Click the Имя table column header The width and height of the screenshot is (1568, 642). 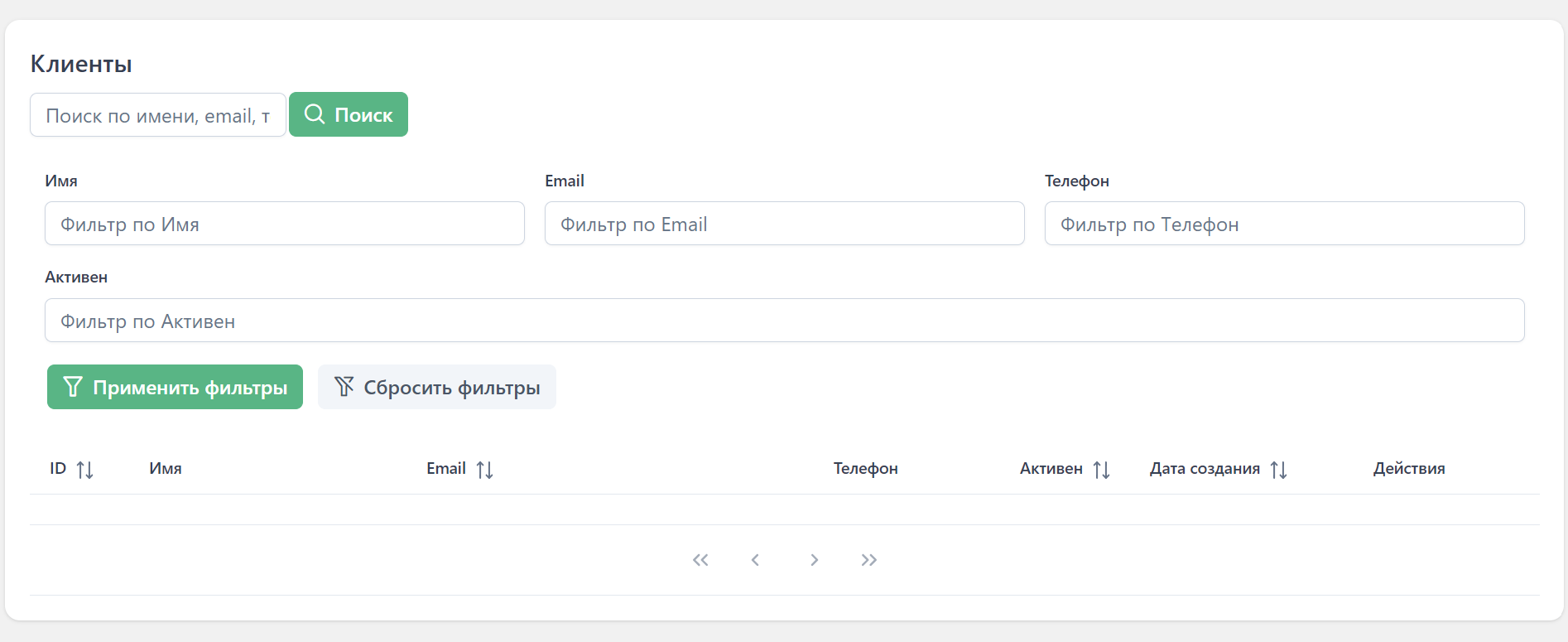click(x=166, y=469)
